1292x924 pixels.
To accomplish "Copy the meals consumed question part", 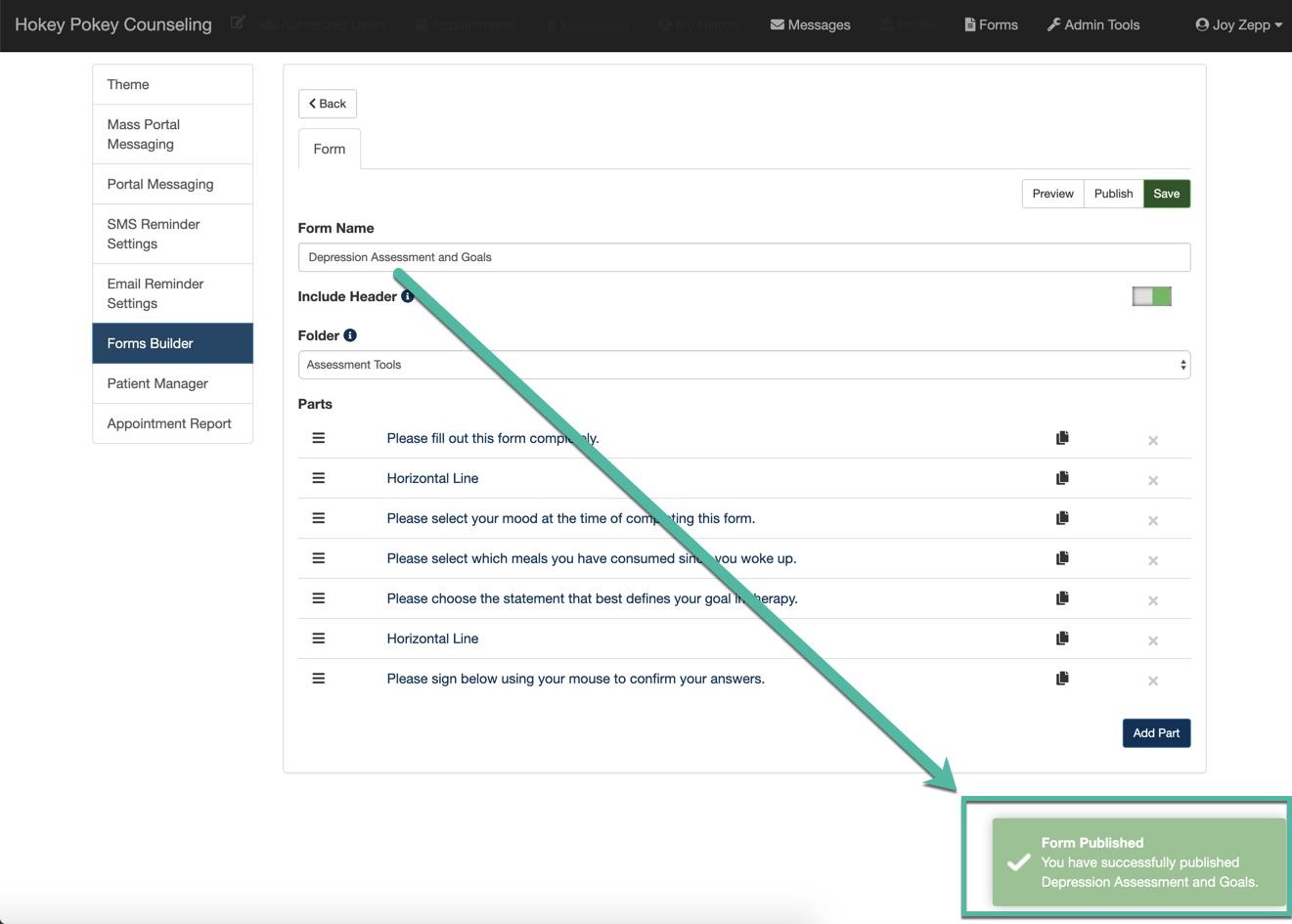I will click(x=1062, y=558).
